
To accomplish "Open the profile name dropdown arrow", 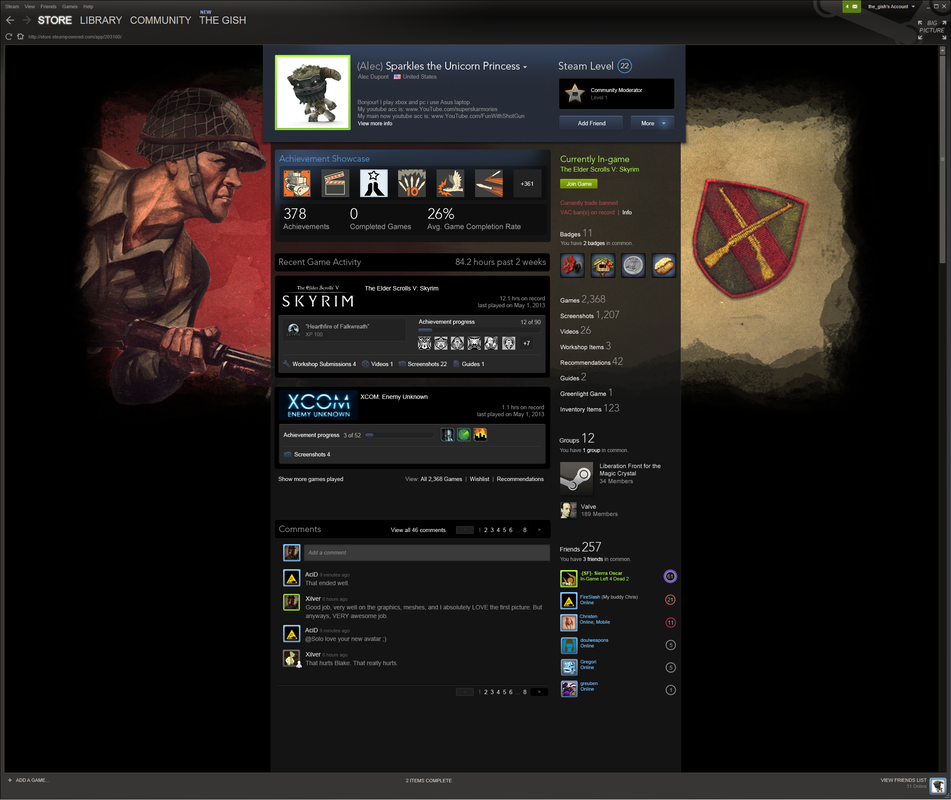I will pos(525,67).
